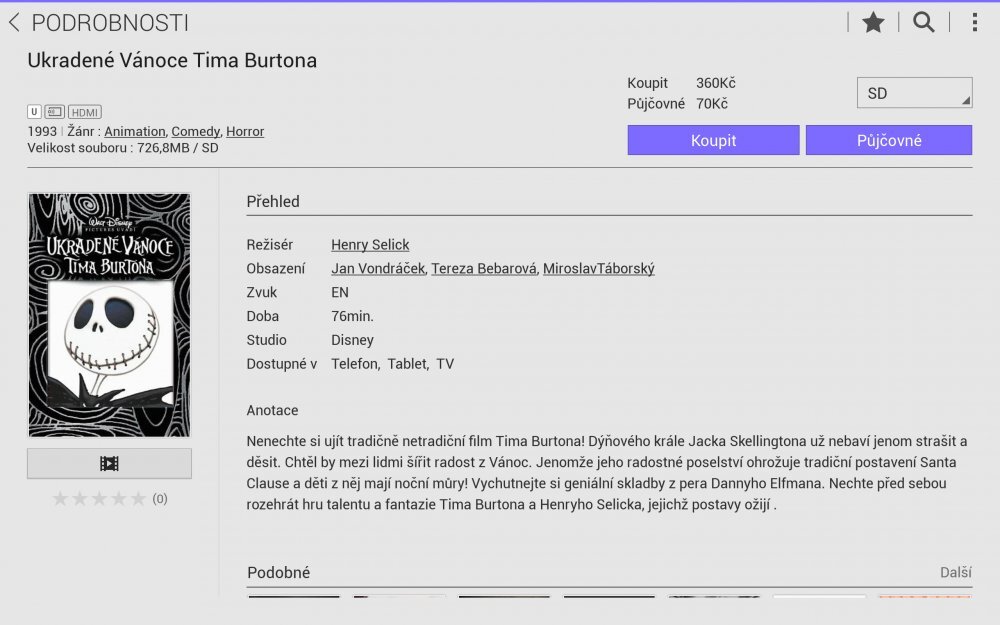Viewport: 1000px width, 625px height.
Task: Open cast member Tereza Bebarová
Action: coord(484,269)
